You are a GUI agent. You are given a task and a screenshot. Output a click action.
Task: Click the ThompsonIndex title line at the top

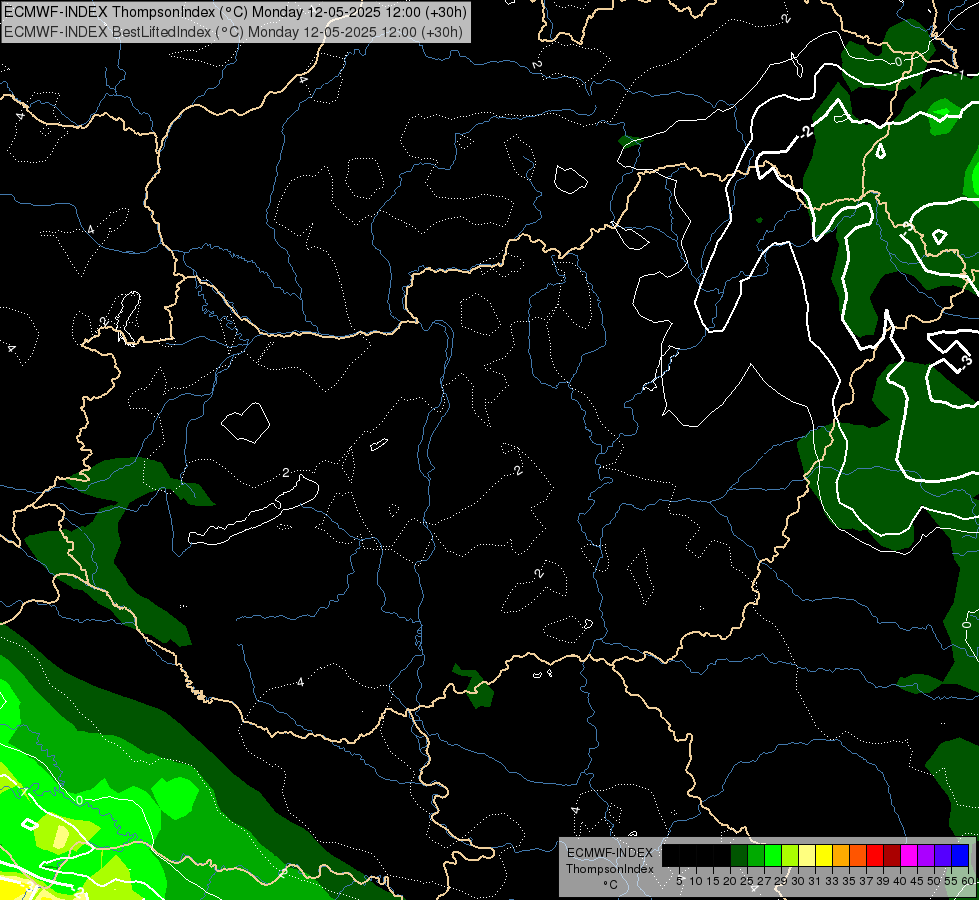click(235, 11)
